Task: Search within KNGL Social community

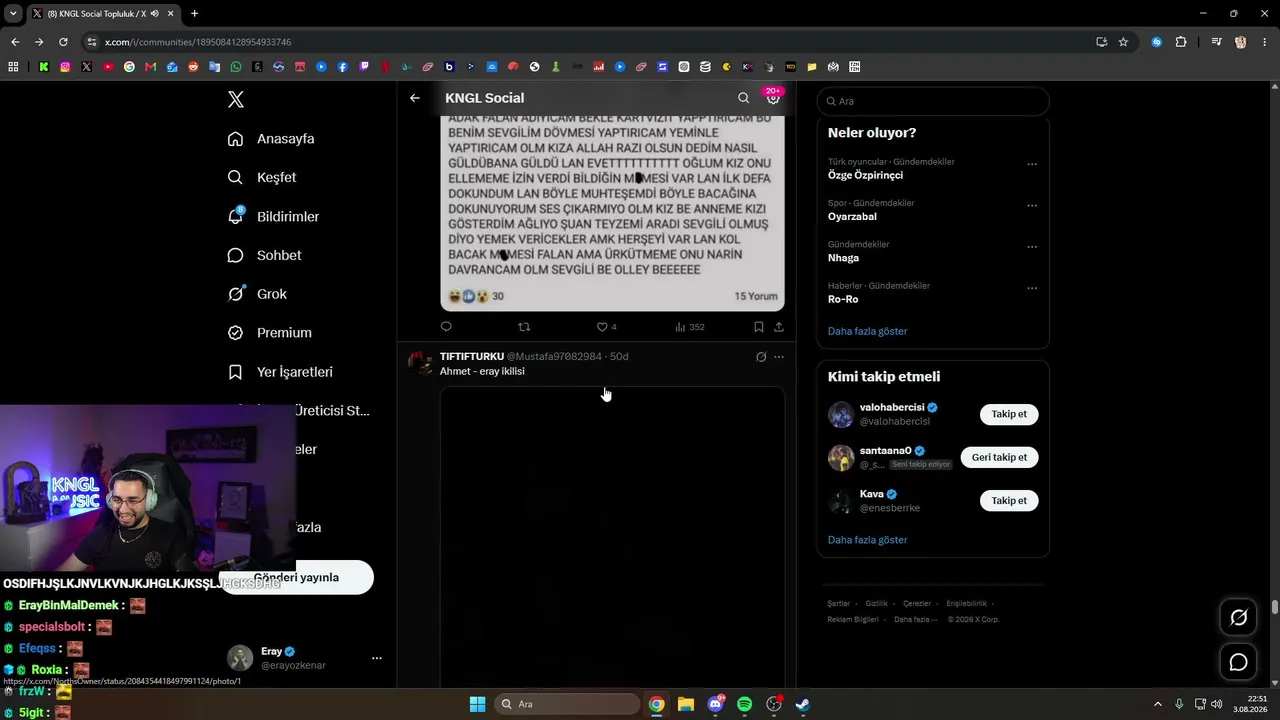Action: coord(743,98)
